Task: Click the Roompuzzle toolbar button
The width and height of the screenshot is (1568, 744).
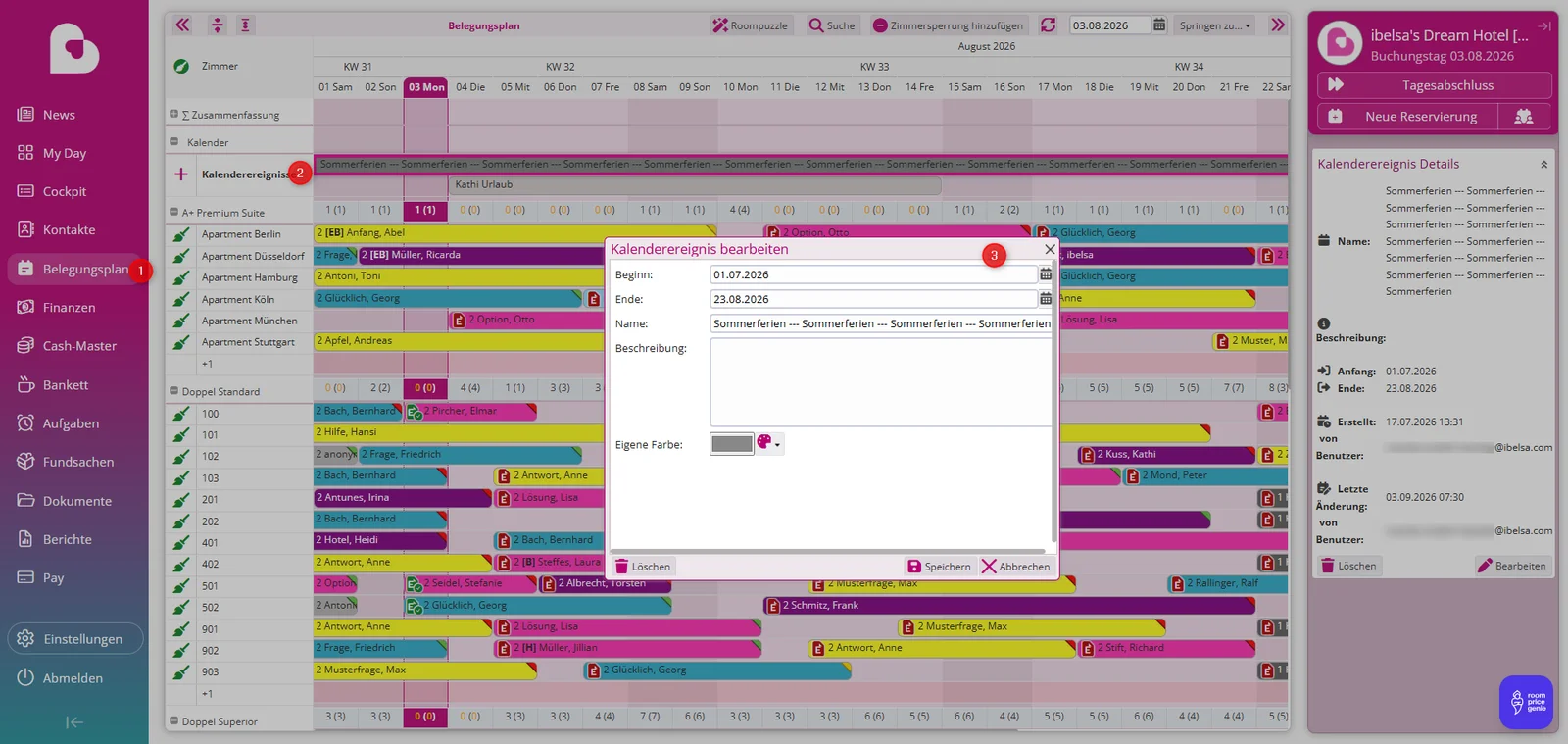Action: coord(750,25)
